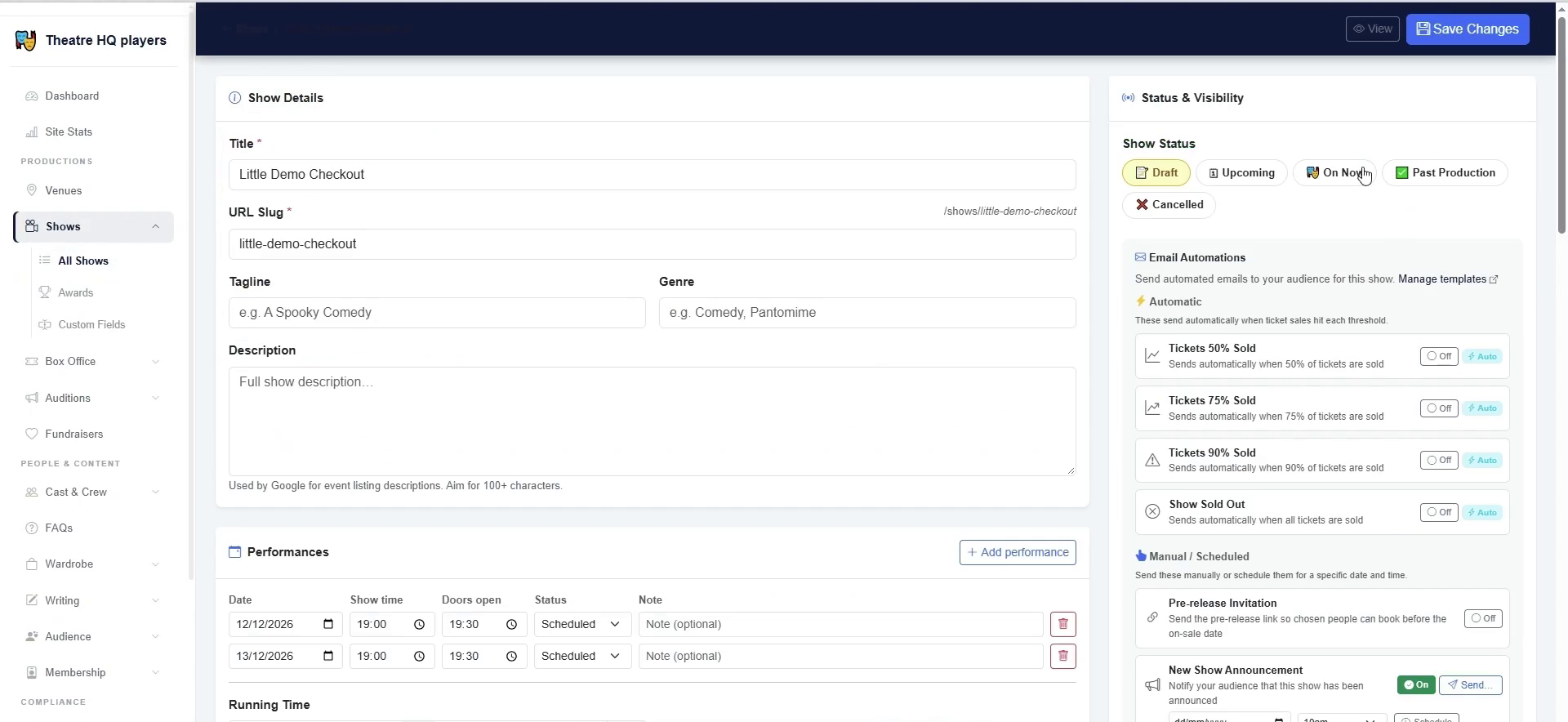1568x722 pixels.
Task: Click the Writing pencil icon
Action: click(x=32, y=600)
